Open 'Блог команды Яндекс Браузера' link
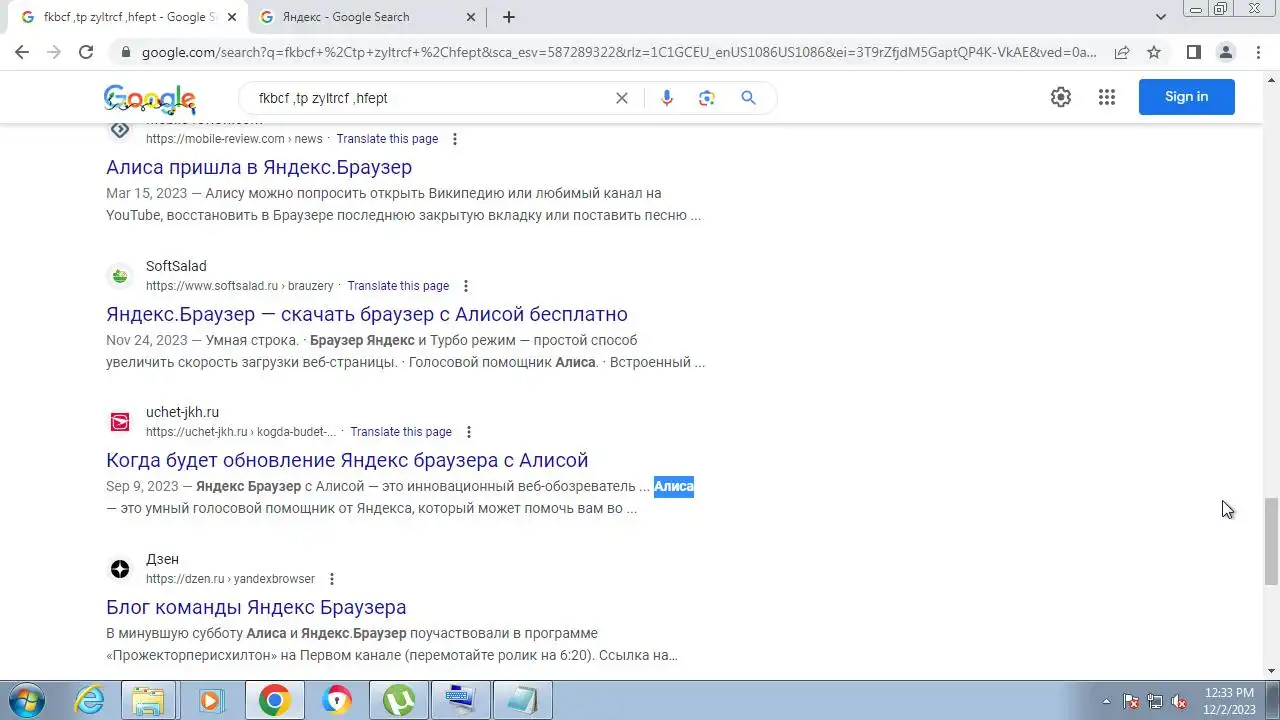Image resolution: width=1280 pixels, height=720 pixels. click(x=256, y=607)
